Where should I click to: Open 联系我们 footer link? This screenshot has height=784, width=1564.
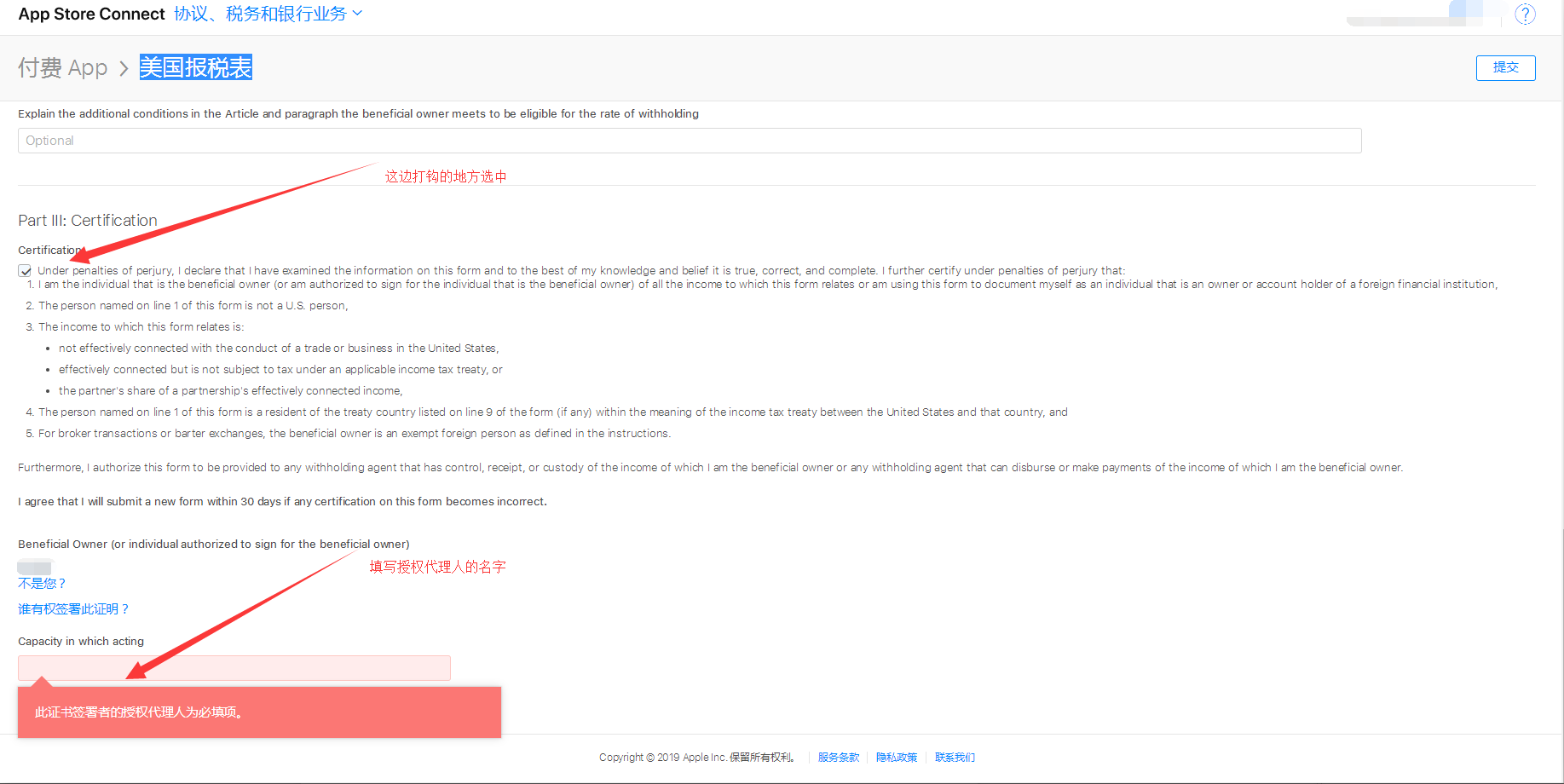955,758
